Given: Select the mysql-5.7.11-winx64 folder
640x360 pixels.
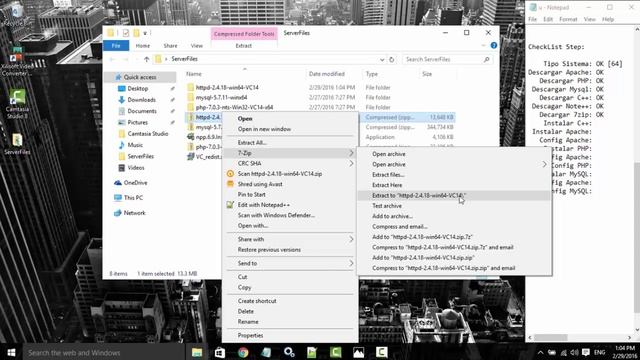Looking at the screenshot, I should 221,98.
